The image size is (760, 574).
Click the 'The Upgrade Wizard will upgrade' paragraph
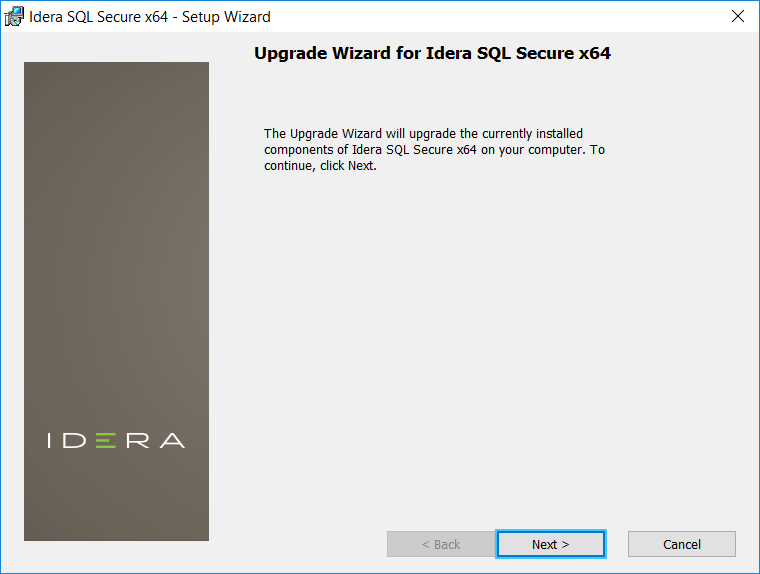pos(434,149)
